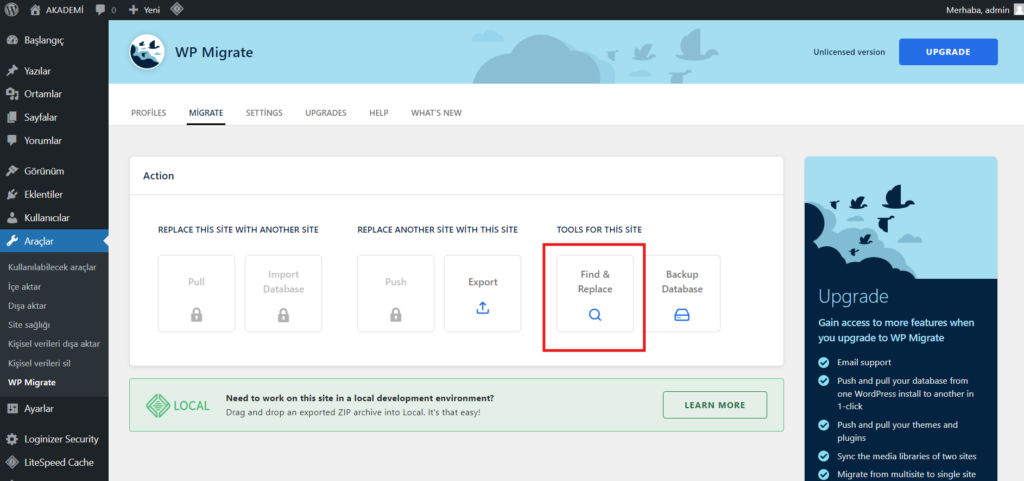Viewport: 1024px width, 481px height.
Task: Open Kişisel verileri dışa aktar
Action: click(54, 343)
